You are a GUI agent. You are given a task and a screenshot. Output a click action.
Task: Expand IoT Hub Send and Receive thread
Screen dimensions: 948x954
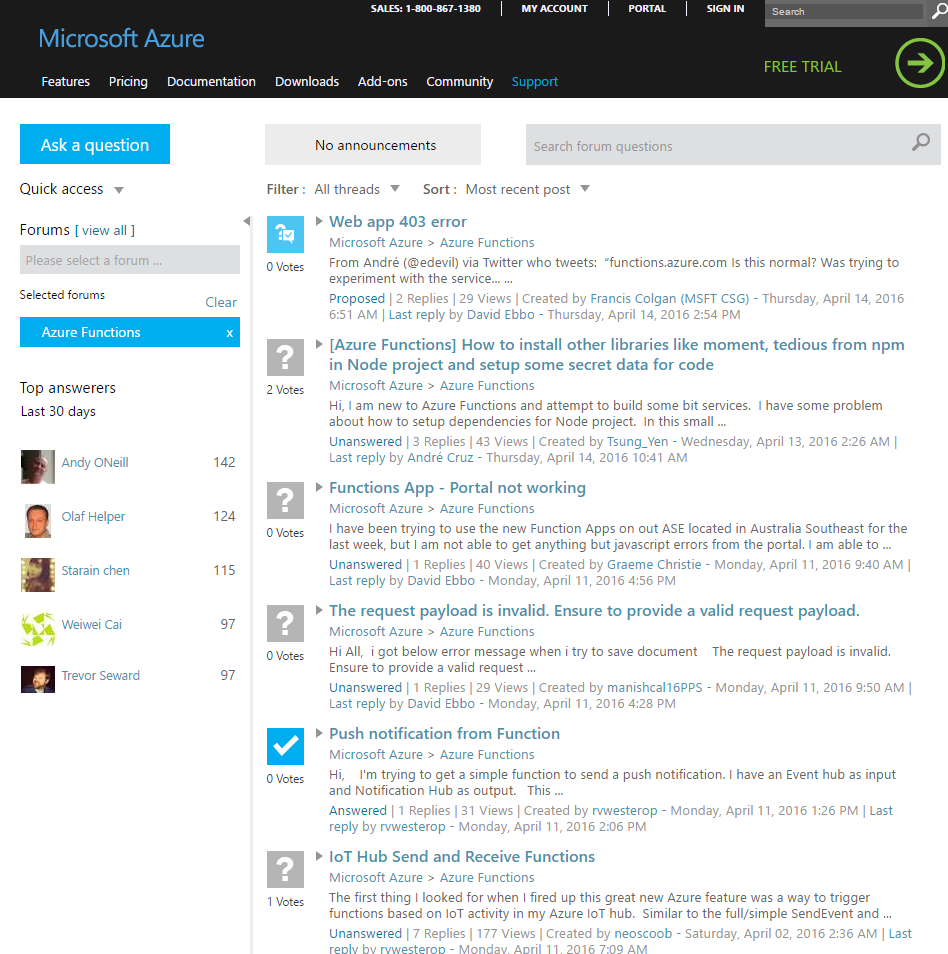click(319, 855)
